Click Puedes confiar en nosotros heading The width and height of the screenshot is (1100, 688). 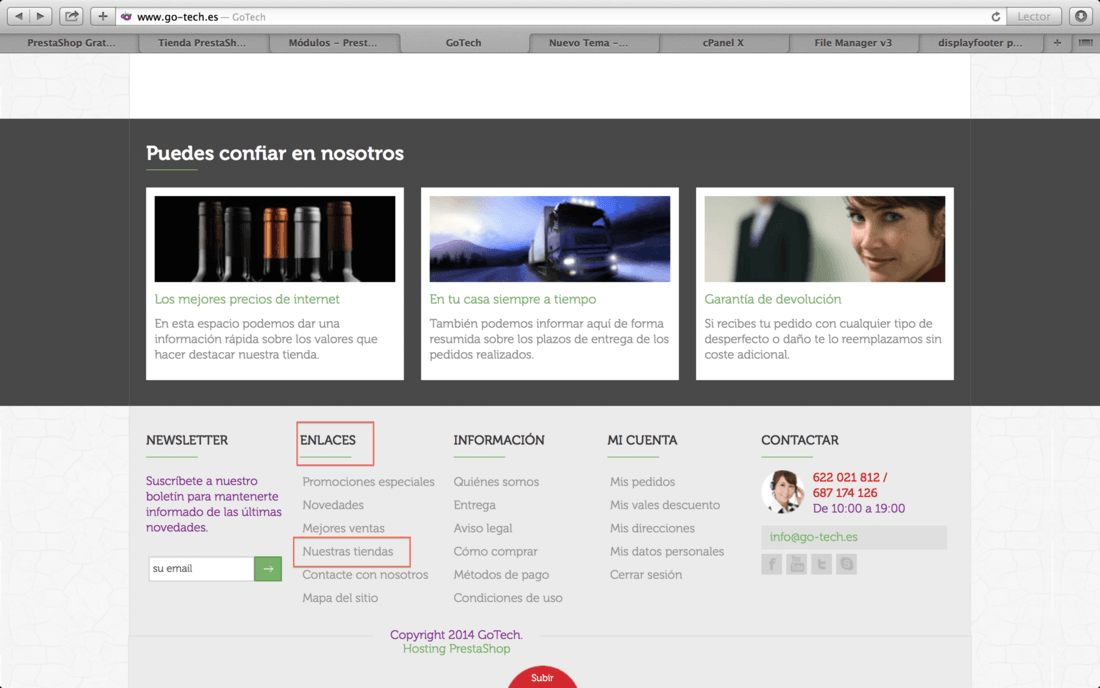[275, 153]
